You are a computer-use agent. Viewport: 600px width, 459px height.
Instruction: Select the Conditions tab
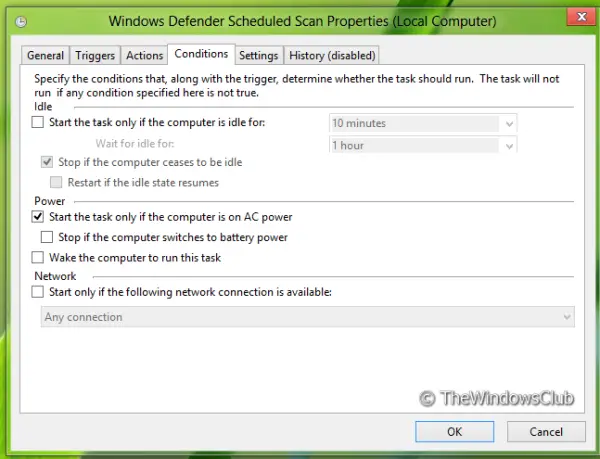pos(201,54)
